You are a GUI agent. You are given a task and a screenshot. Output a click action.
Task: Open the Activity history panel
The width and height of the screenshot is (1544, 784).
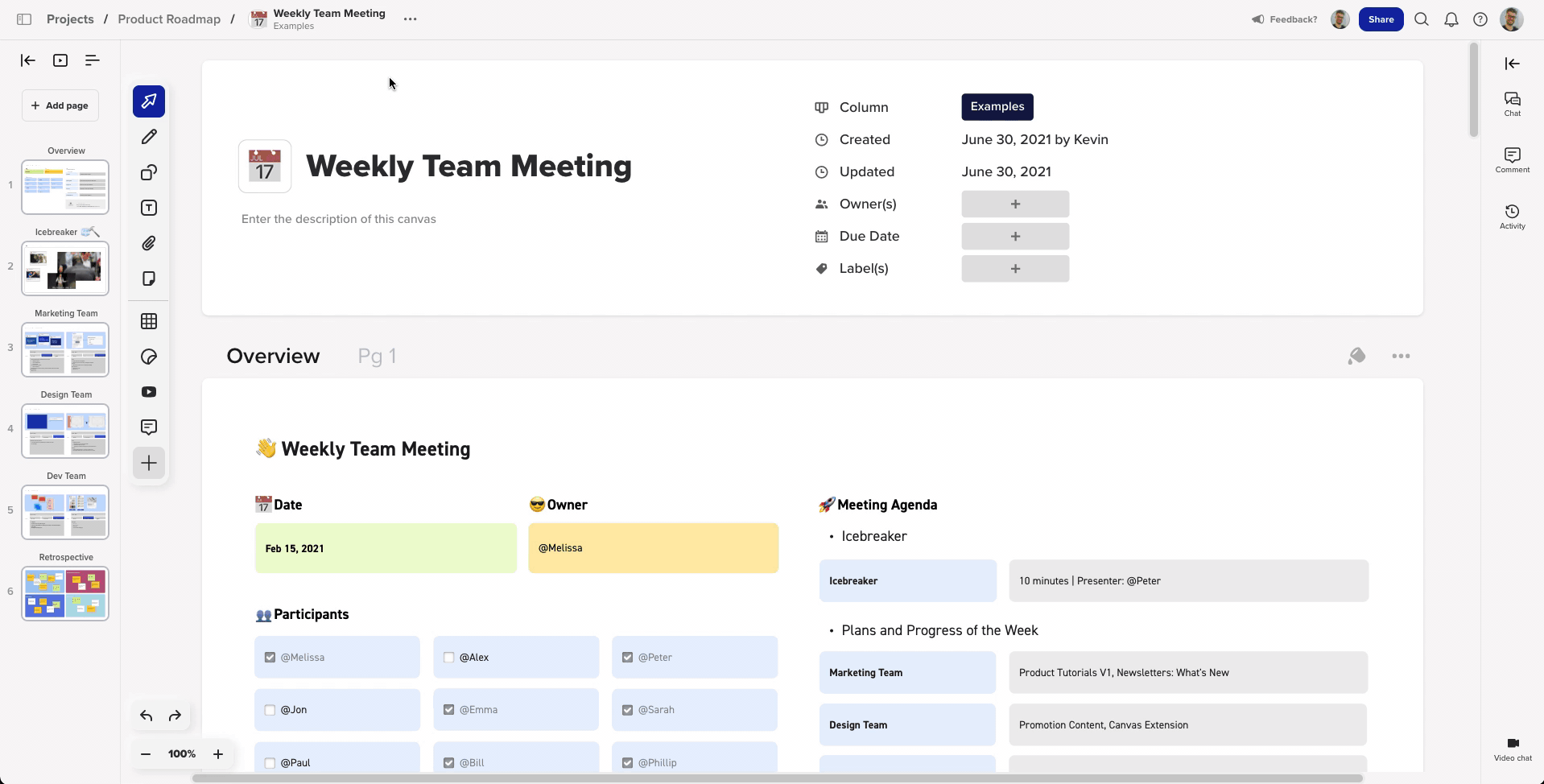point(1512,216)
